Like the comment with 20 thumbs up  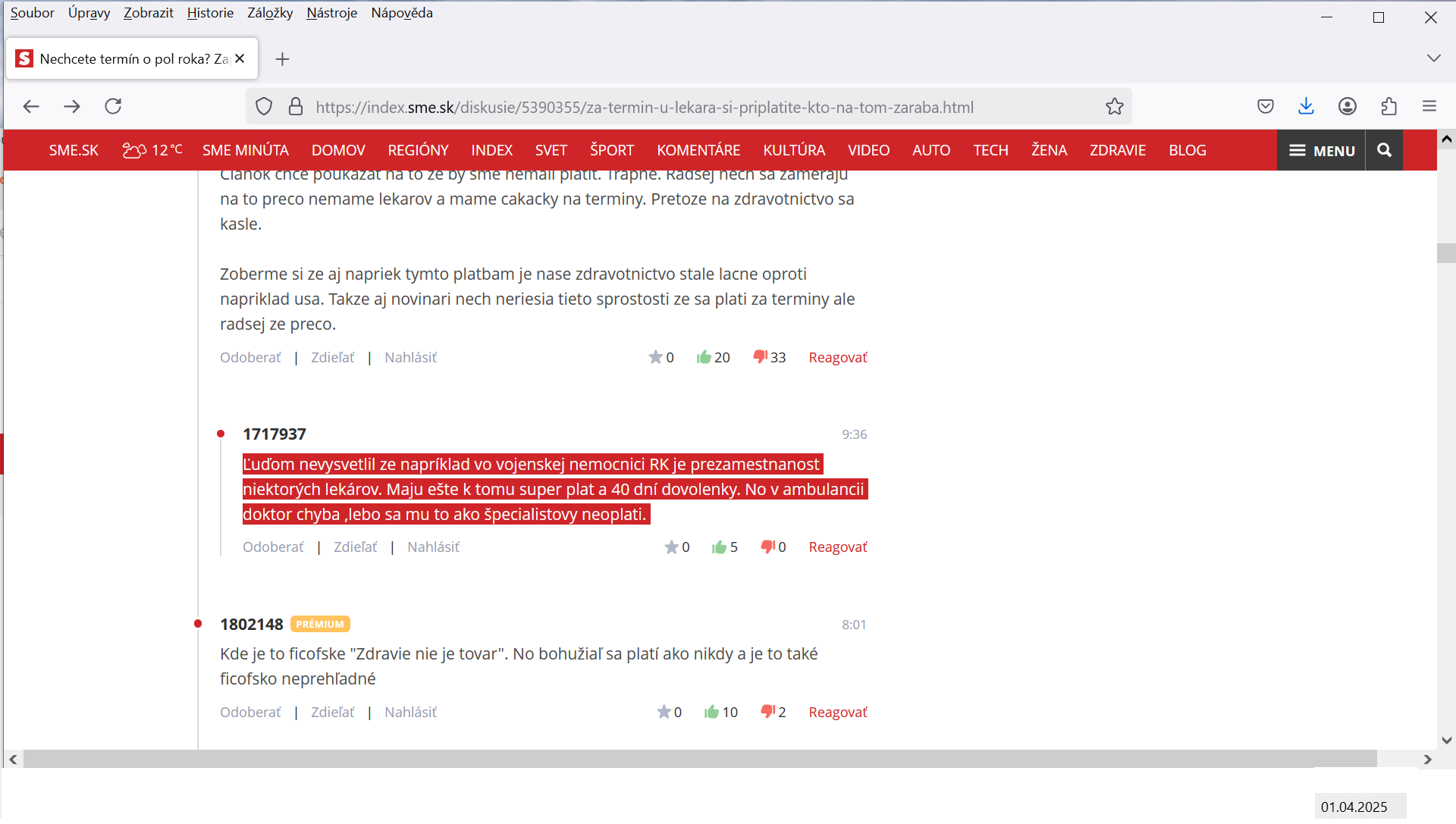704,357
